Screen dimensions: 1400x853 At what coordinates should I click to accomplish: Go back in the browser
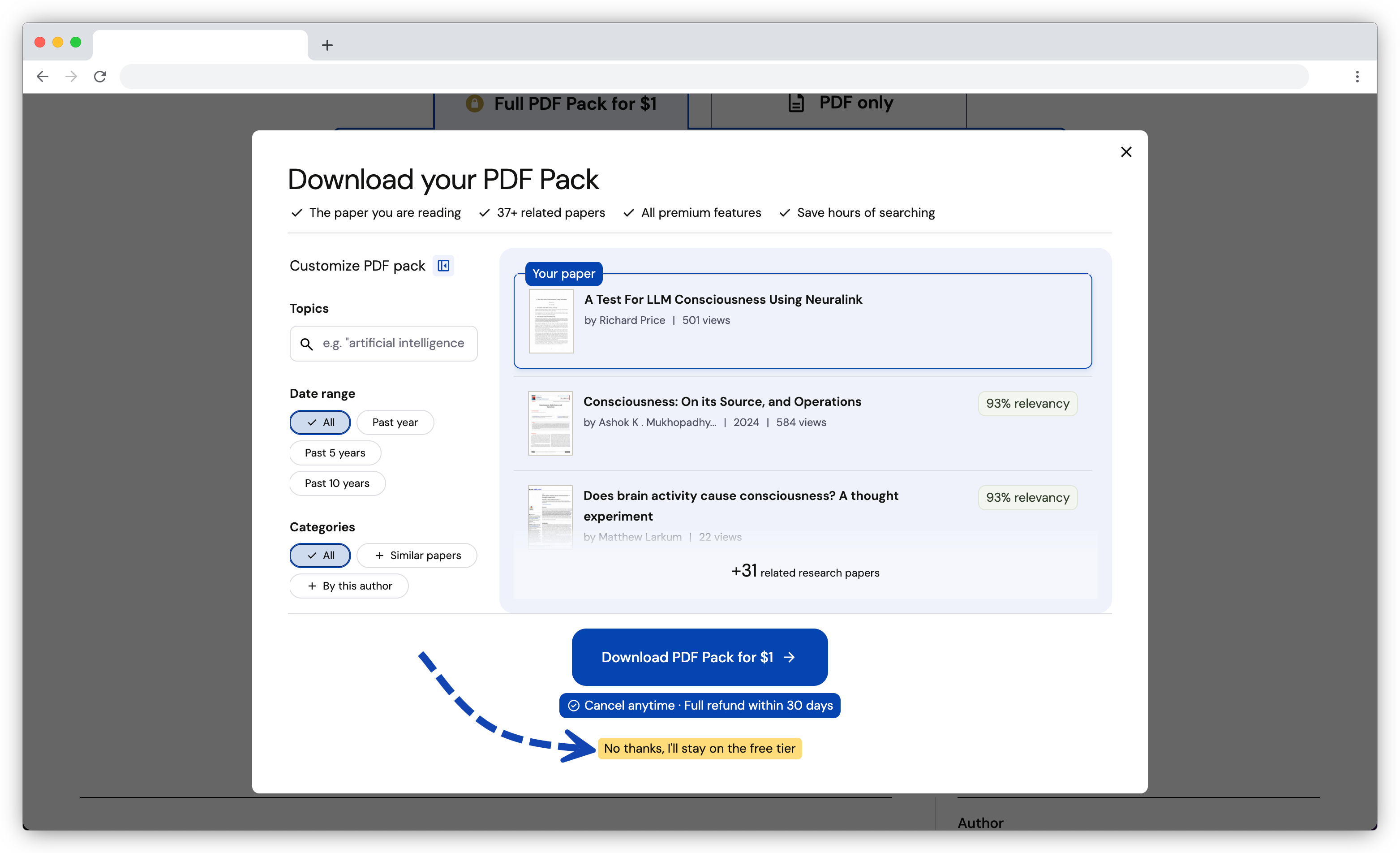tap(43, 76)
